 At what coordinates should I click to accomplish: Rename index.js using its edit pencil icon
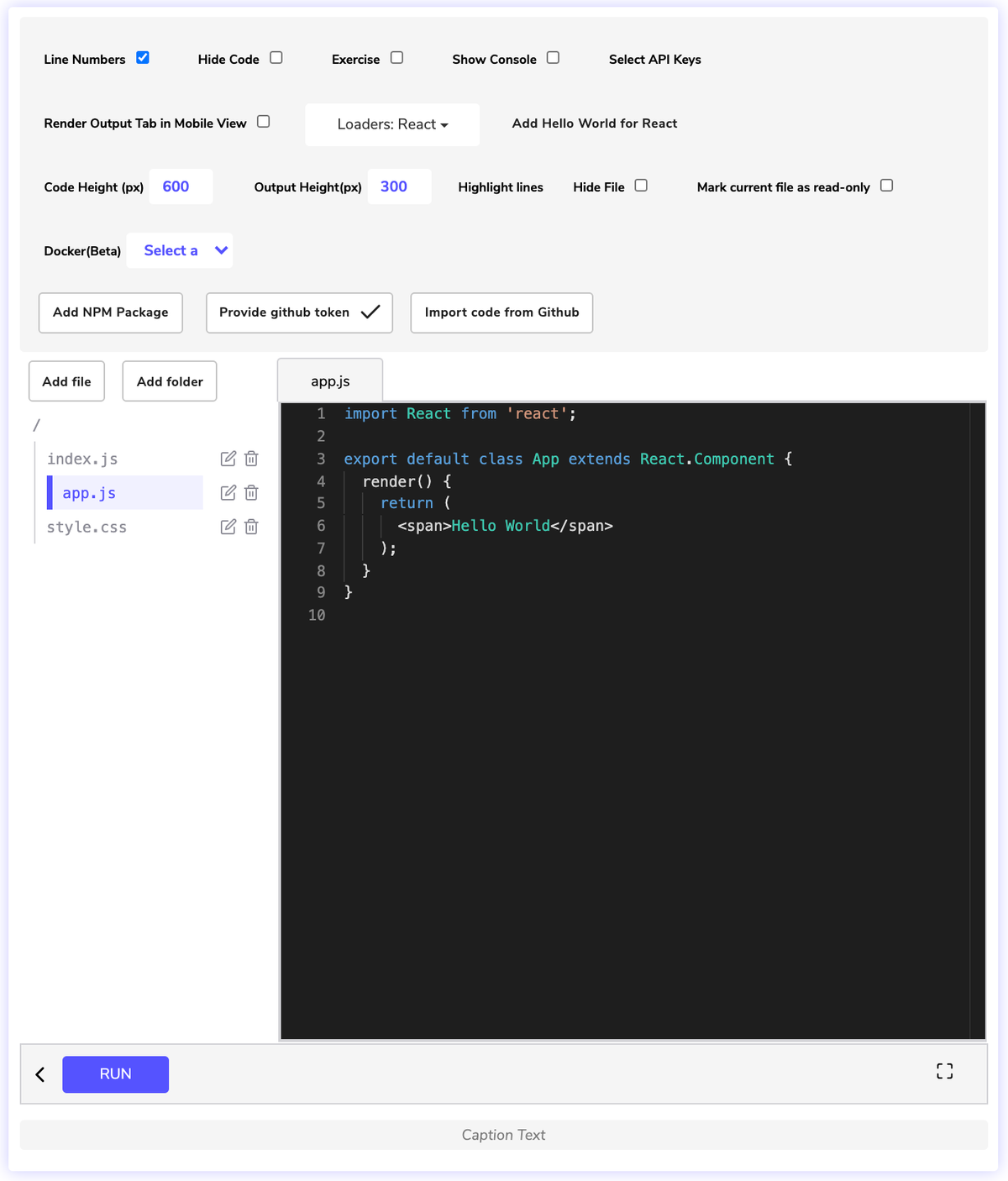(x=228, y=459)
